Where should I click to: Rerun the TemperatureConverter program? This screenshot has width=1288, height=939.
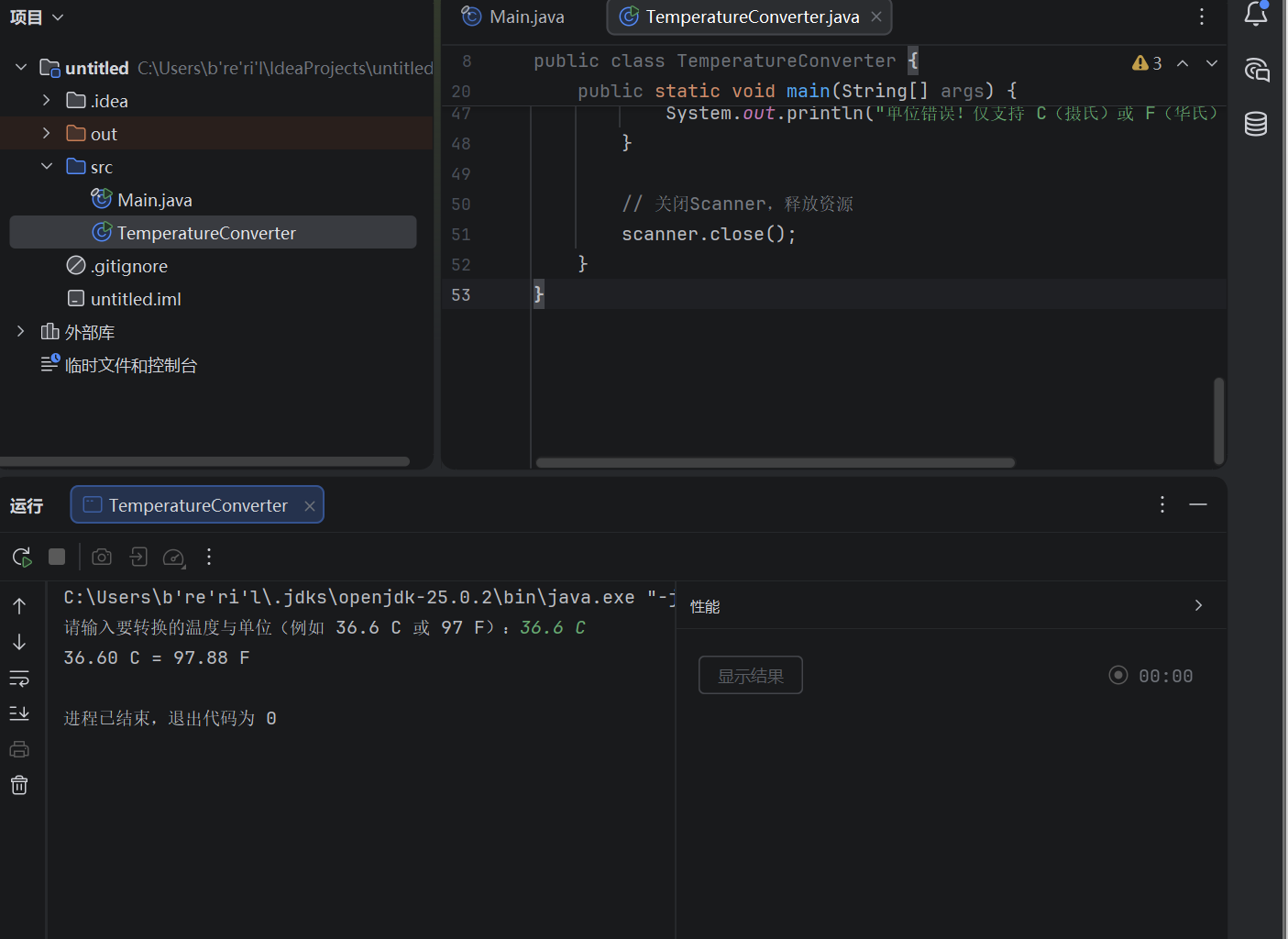22,557
